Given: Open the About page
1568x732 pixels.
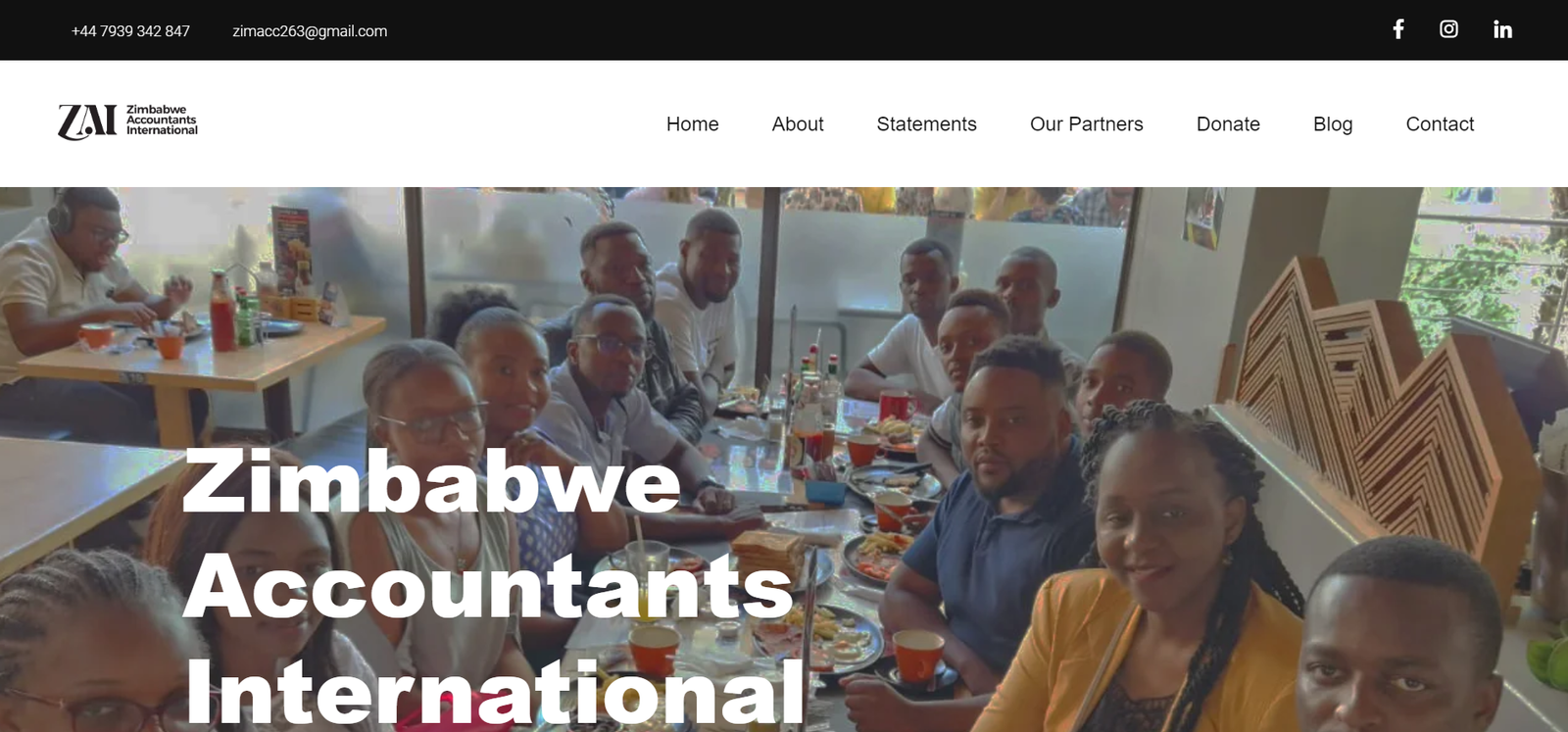Looking at the screenshot, I should tap(798, 124).
